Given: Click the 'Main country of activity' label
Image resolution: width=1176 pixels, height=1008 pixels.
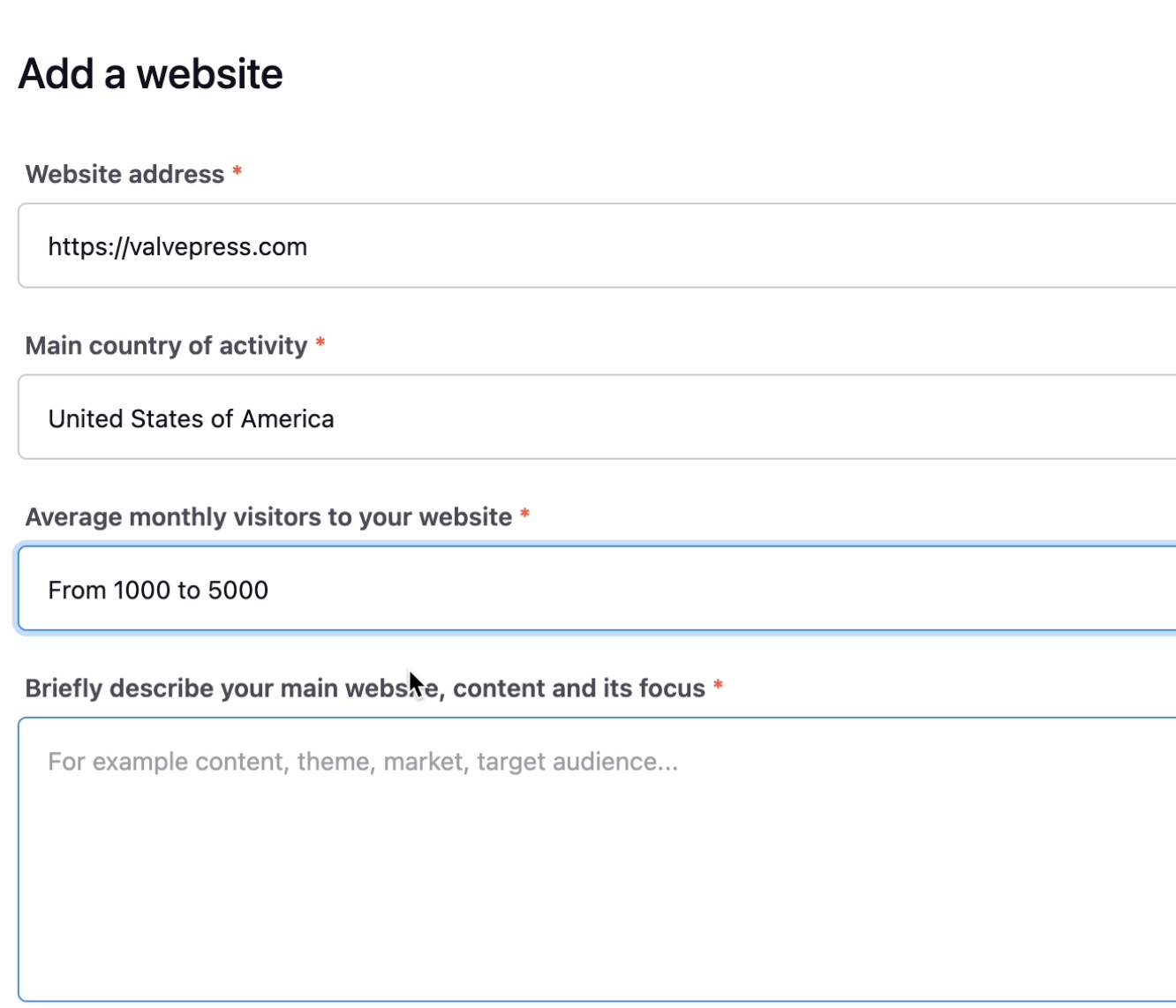Looking at the screenshot, I should 166,346.
